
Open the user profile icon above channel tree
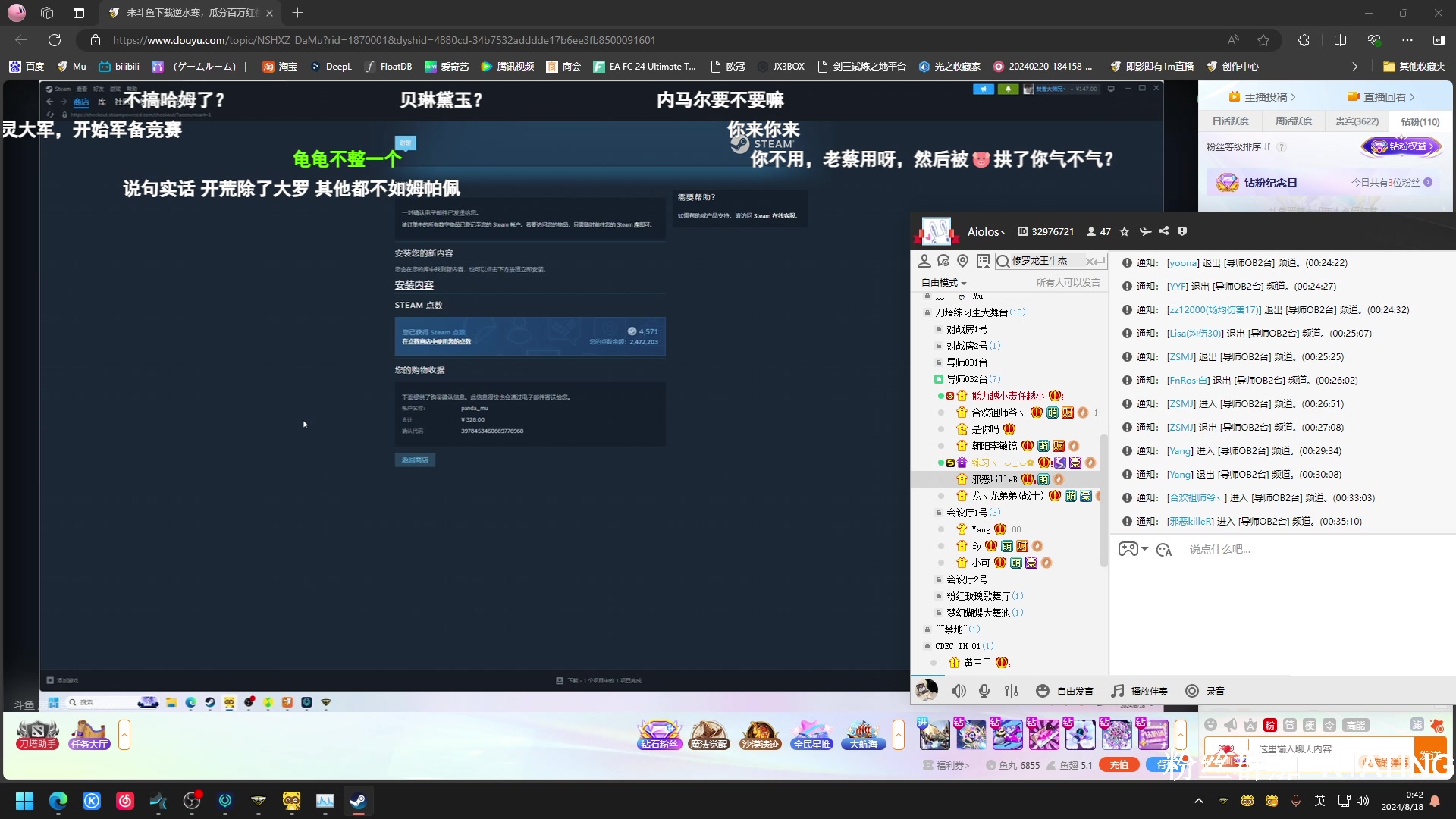[924, 261]
